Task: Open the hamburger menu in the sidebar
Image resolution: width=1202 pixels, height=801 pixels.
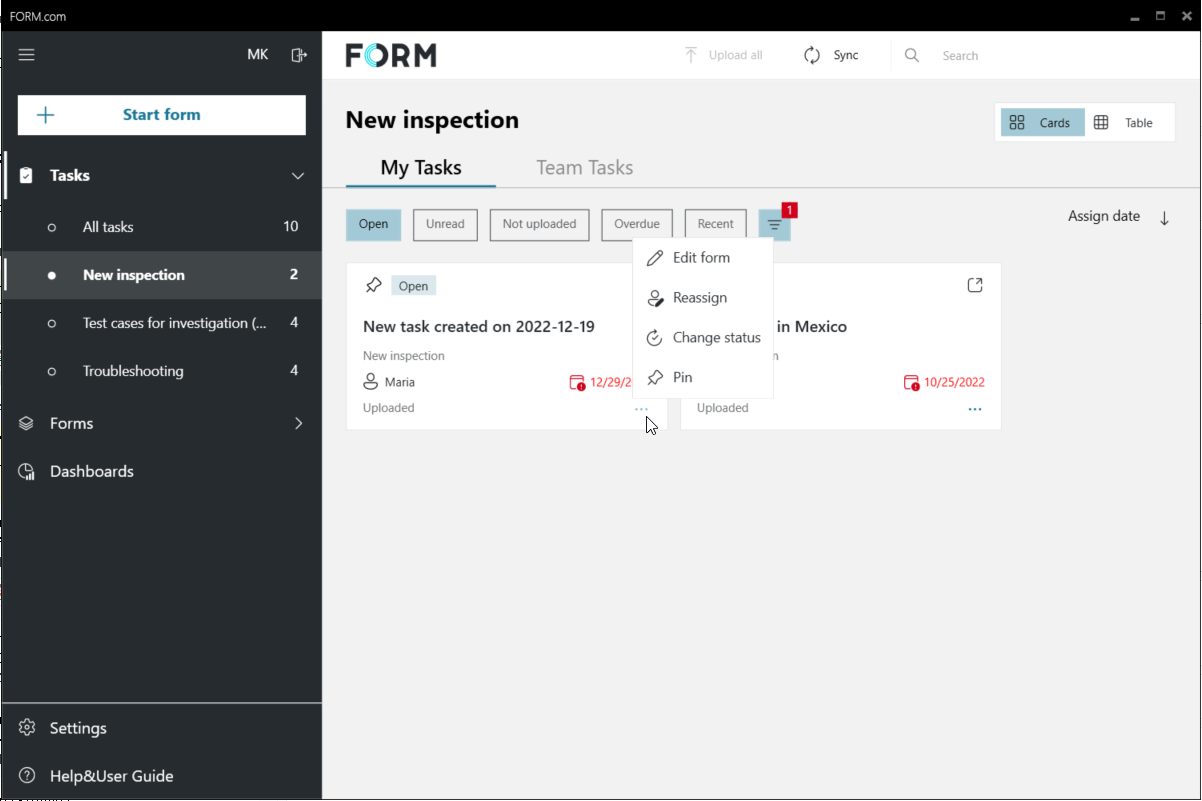Action: 26,55
